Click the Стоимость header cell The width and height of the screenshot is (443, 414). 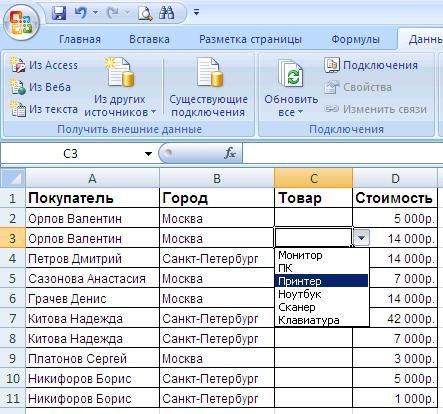[395, 198]
